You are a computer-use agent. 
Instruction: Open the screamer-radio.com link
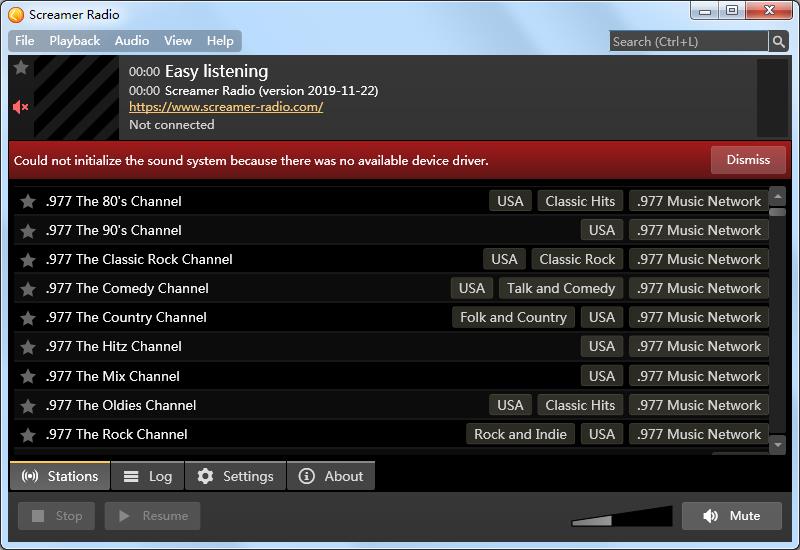(x=226, y=107)
